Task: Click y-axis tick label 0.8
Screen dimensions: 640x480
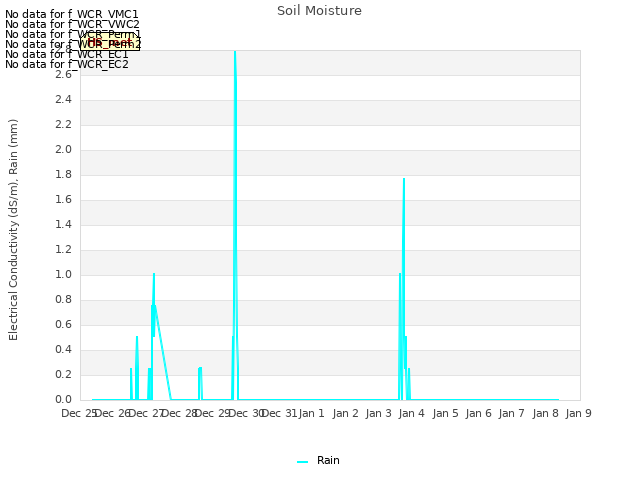Action: [63, 300]
